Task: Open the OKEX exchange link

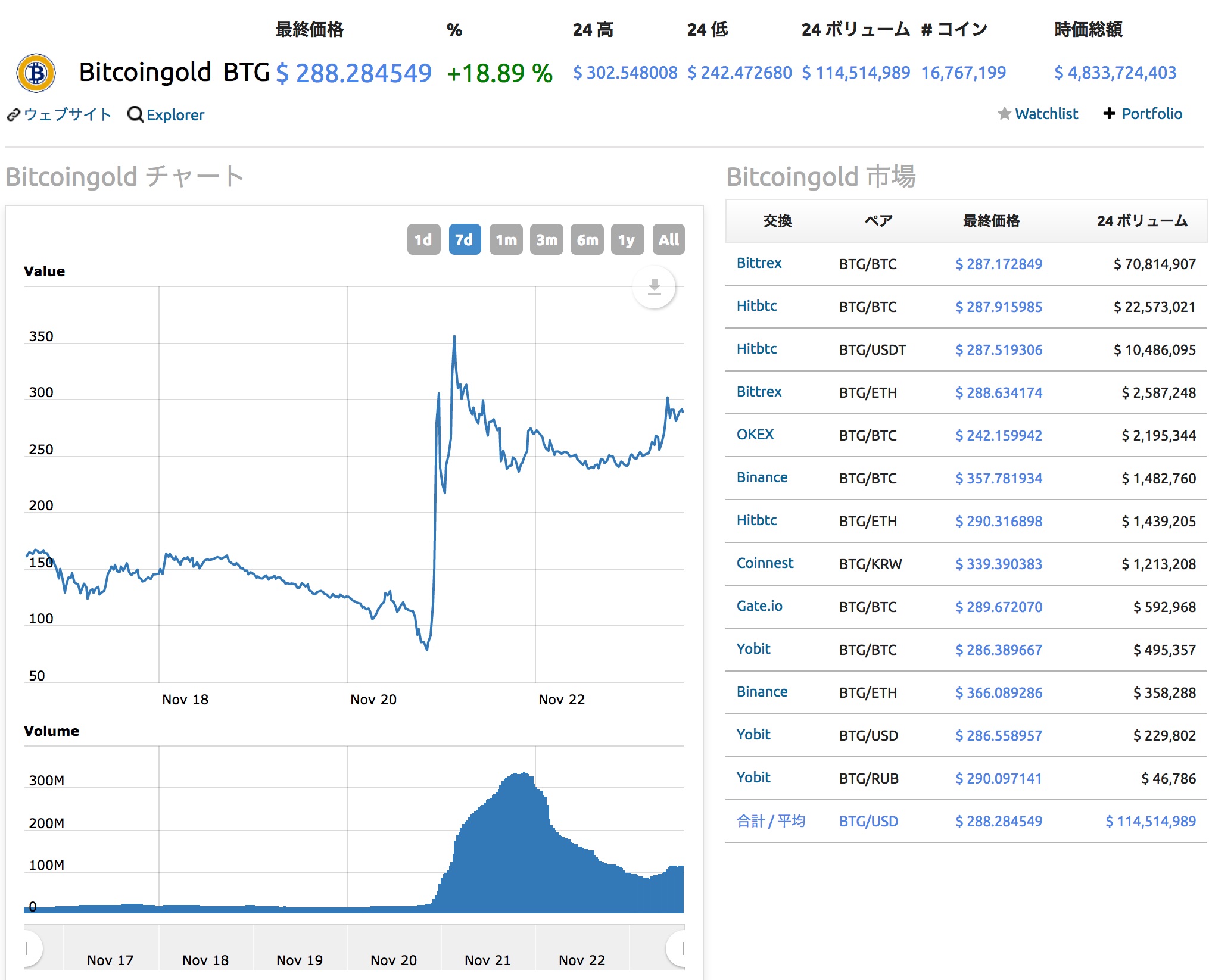Action: tap(755, 435)
